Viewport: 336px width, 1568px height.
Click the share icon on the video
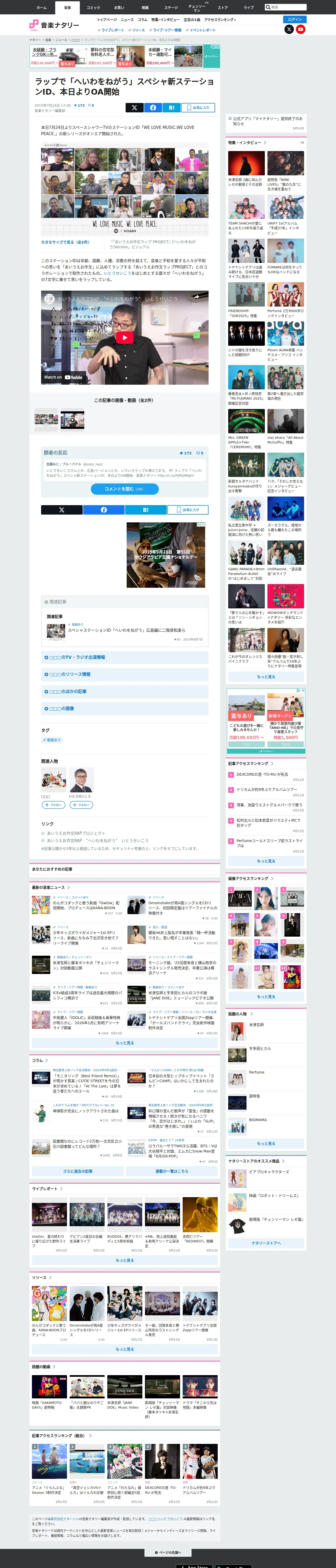pos(196,298)
